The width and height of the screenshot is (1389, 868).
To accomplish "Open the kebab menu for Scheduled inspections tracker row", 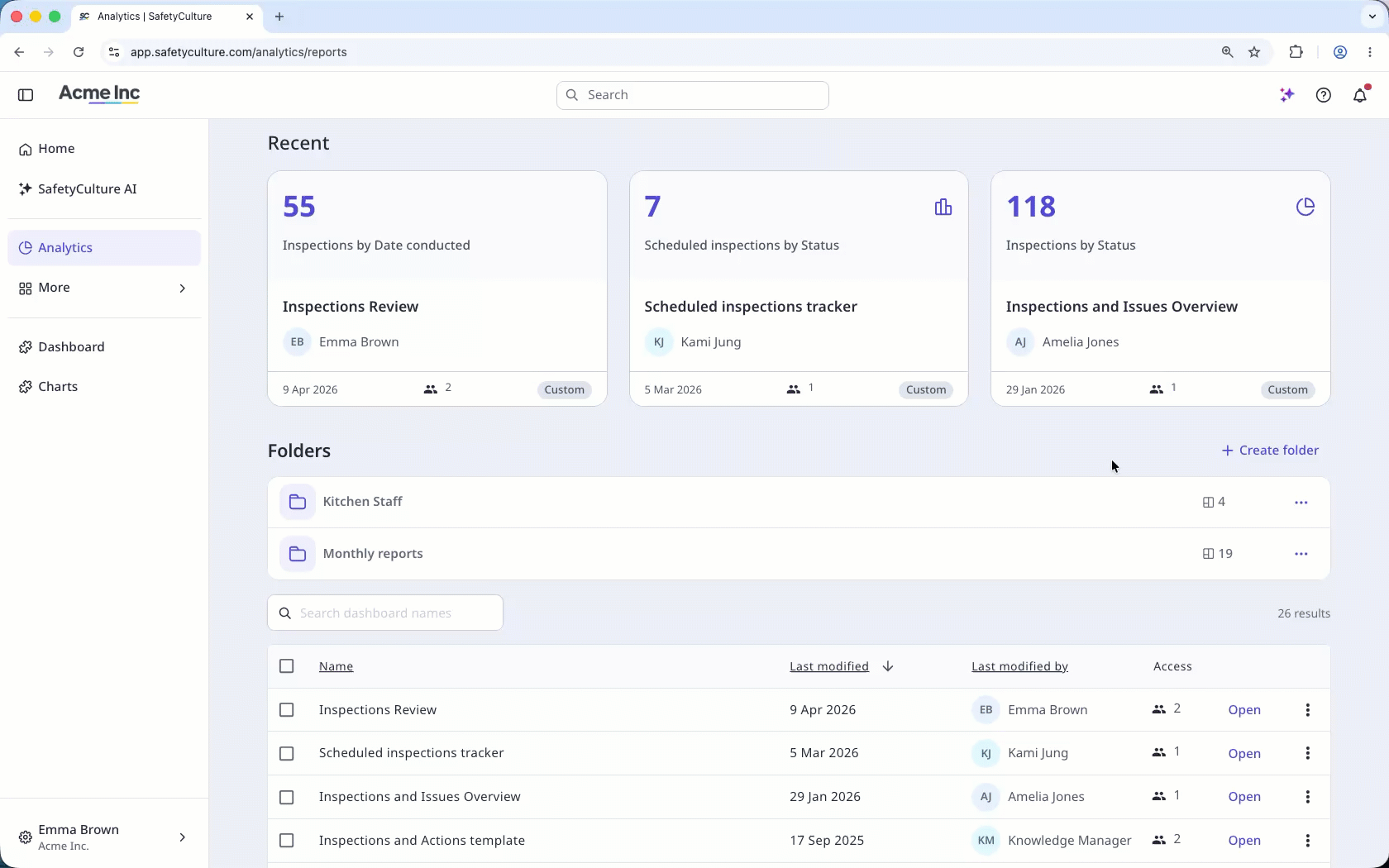I will tap(1307, 753).
